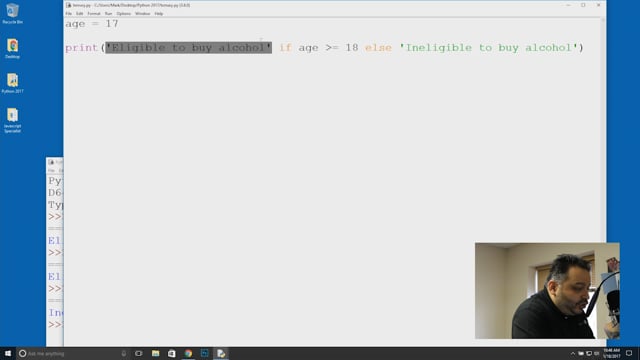Screen dimensions: 640x360
Task: Minimize the IDLE editor window
Action: point(568,5)
